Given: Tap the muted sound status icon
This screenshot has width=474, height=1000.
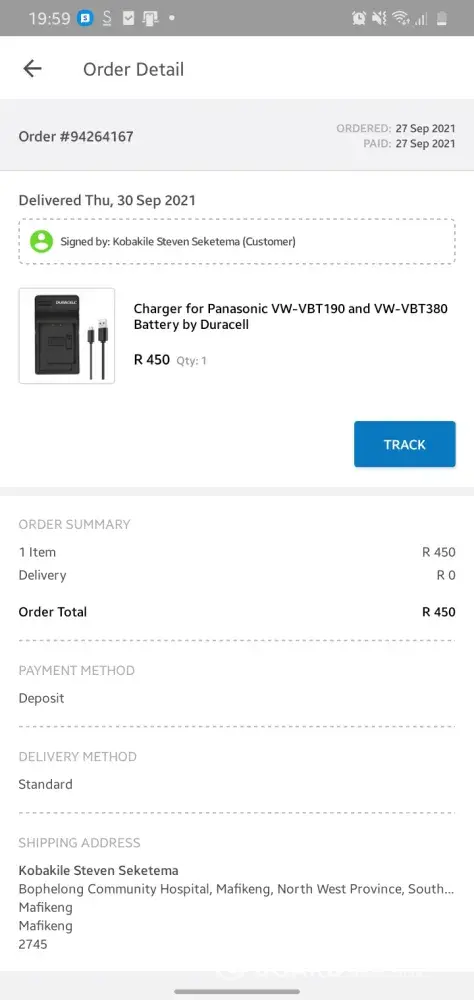Looking at the screenshot, I should tap(379, 18).
